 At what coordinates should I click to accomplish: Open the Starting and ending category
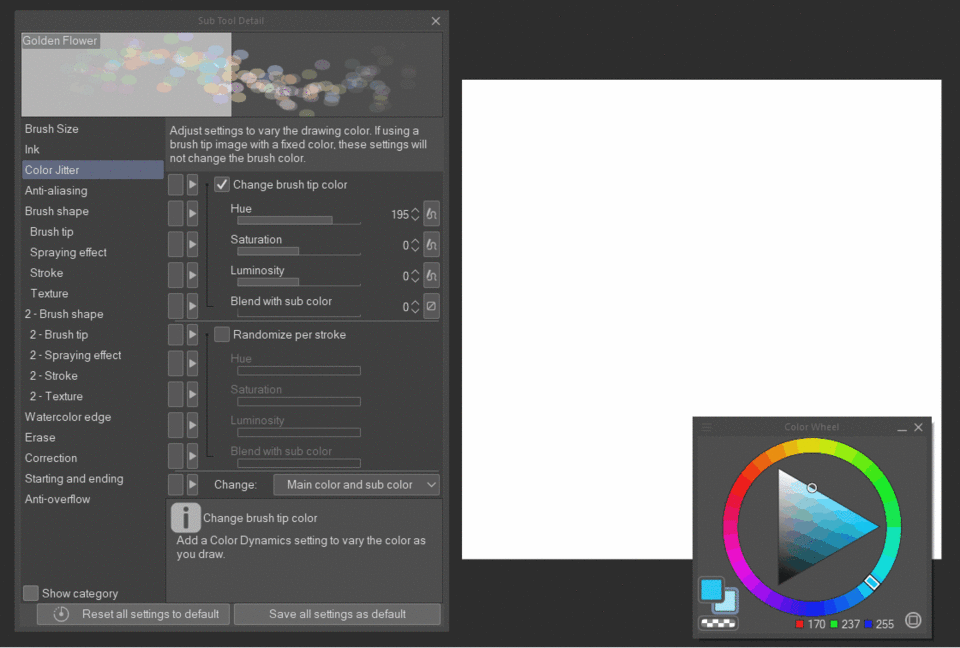(92, 478)
